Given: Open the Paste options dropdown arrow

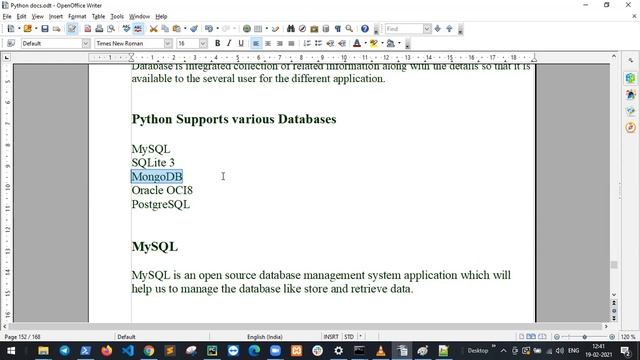Looking at the screenshot, I should [185, 29].
